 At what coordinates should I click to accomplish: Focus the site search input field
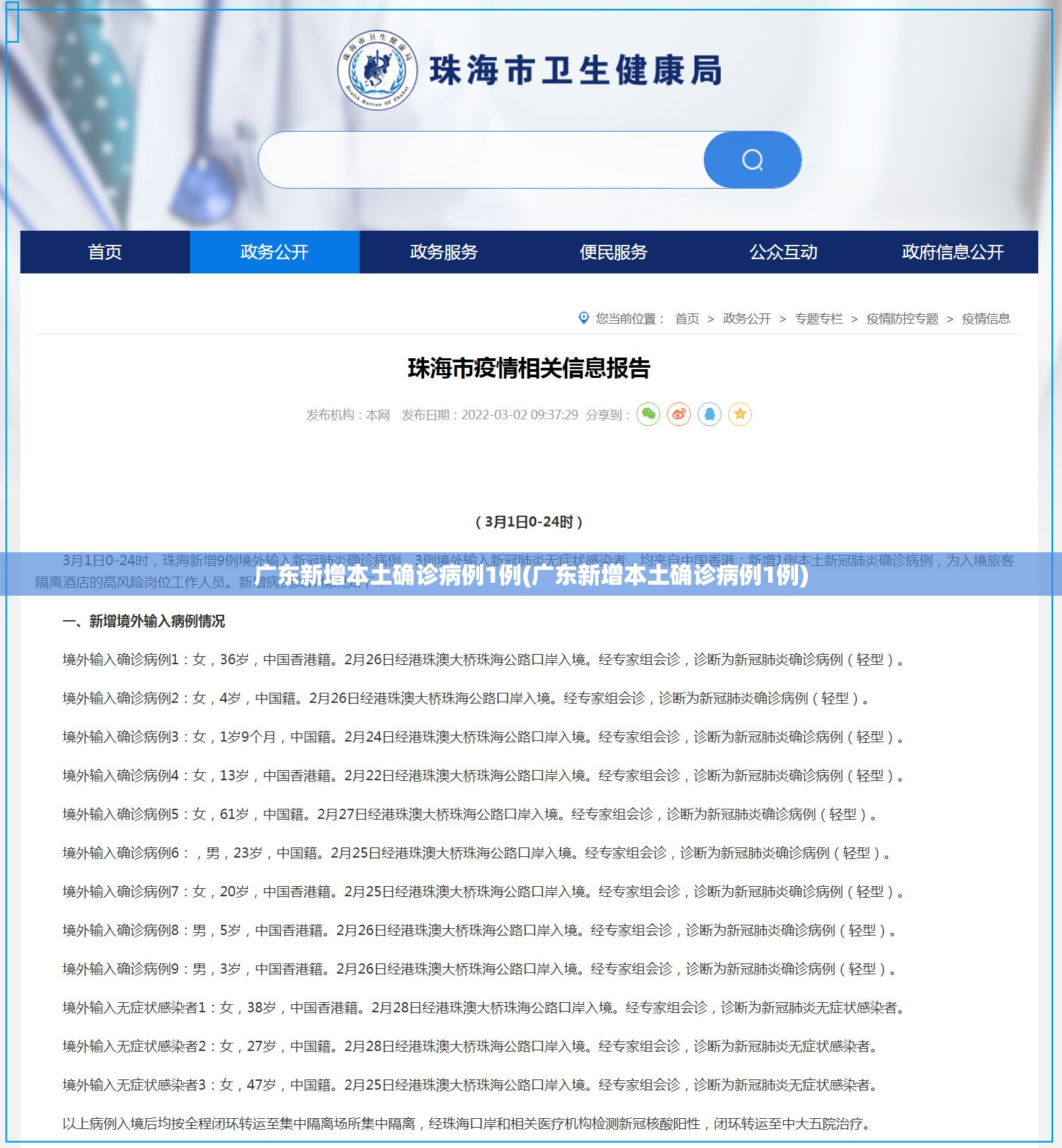[481, 160]
